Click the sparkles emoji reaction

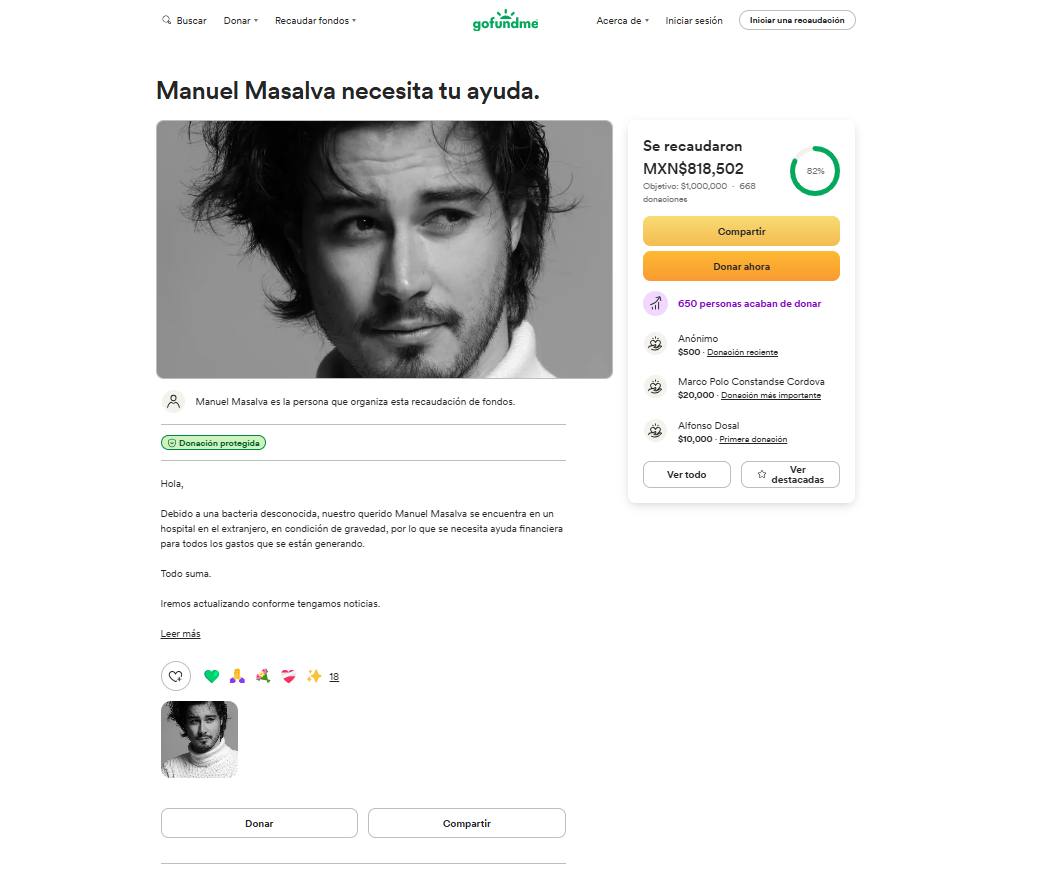pos(314,676)
